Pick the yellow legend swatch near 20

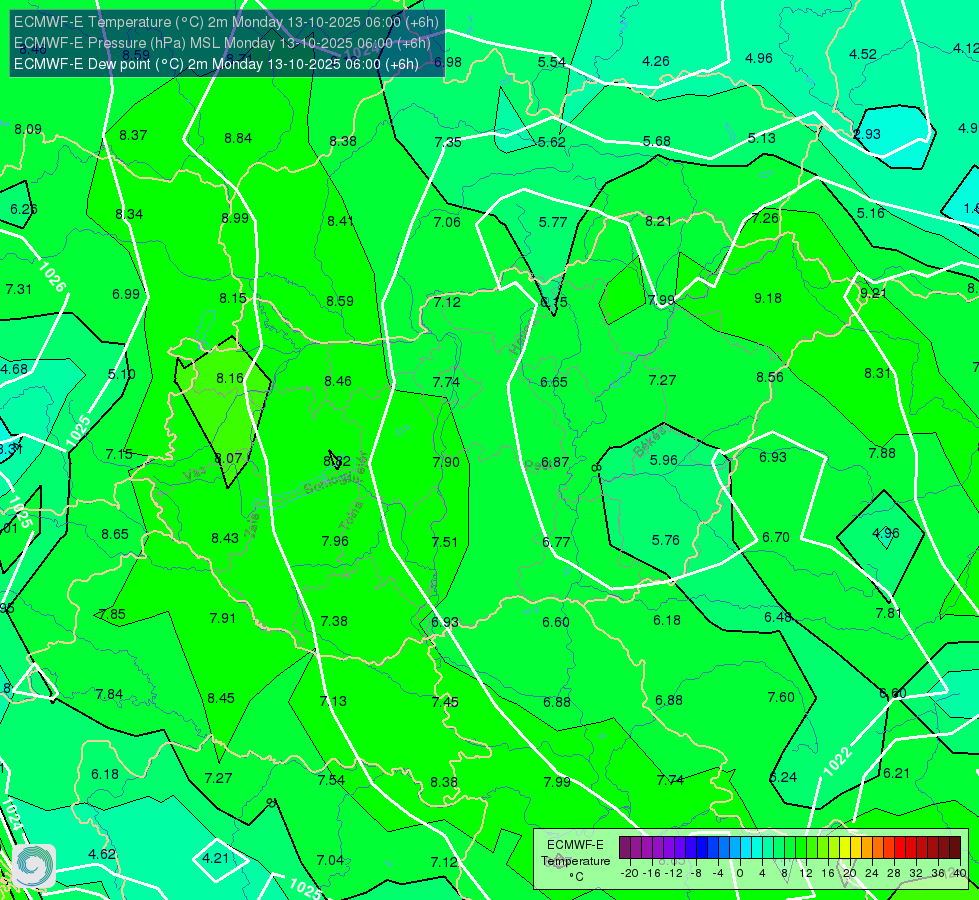click(845, 848)
